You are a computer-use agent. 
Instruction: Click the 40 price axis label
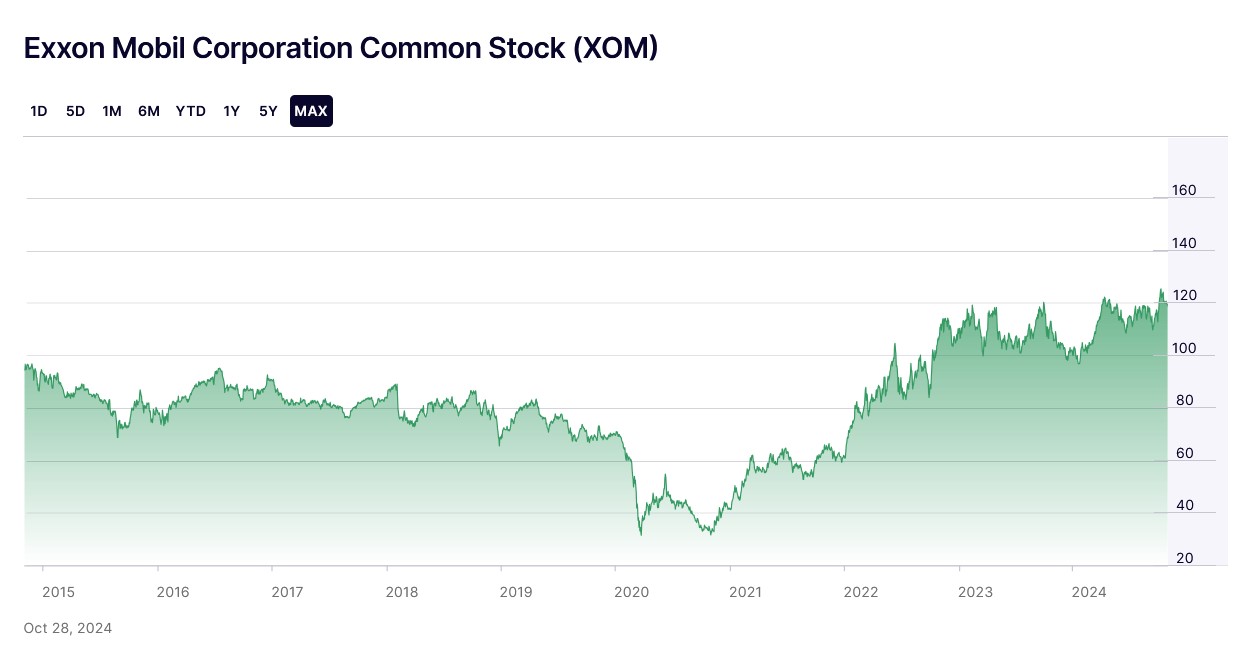[x=1184, y=505]
